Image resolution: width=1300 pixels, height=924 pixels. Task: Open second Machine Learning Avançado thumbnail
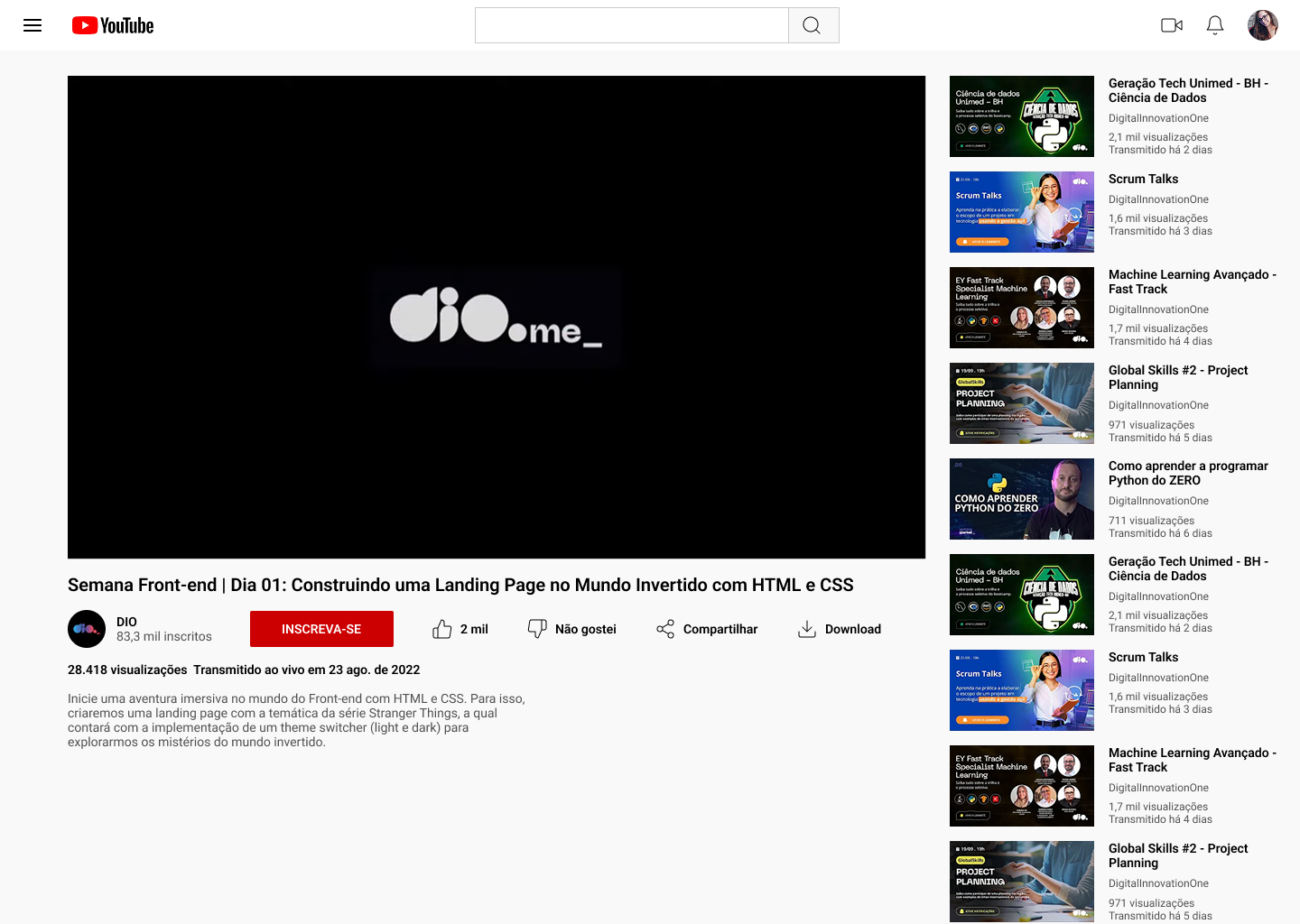pos(1022,786)
